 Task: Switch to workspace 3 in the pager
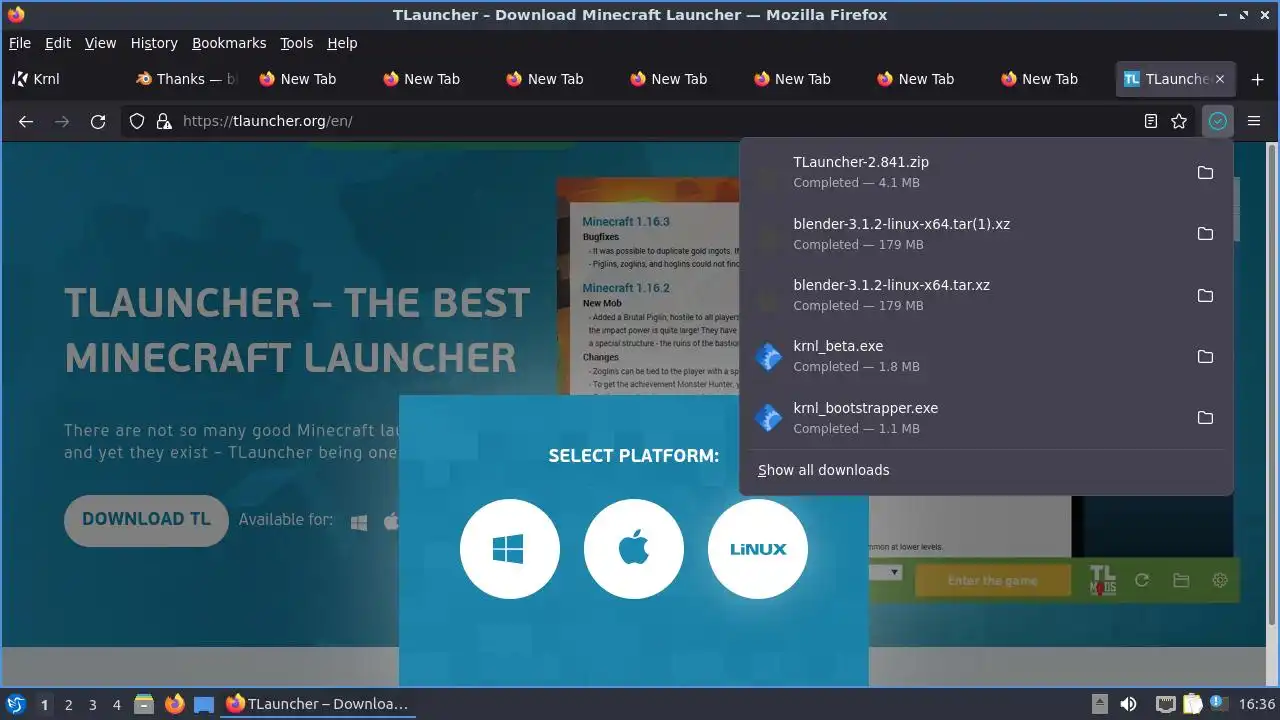point(92,704)
